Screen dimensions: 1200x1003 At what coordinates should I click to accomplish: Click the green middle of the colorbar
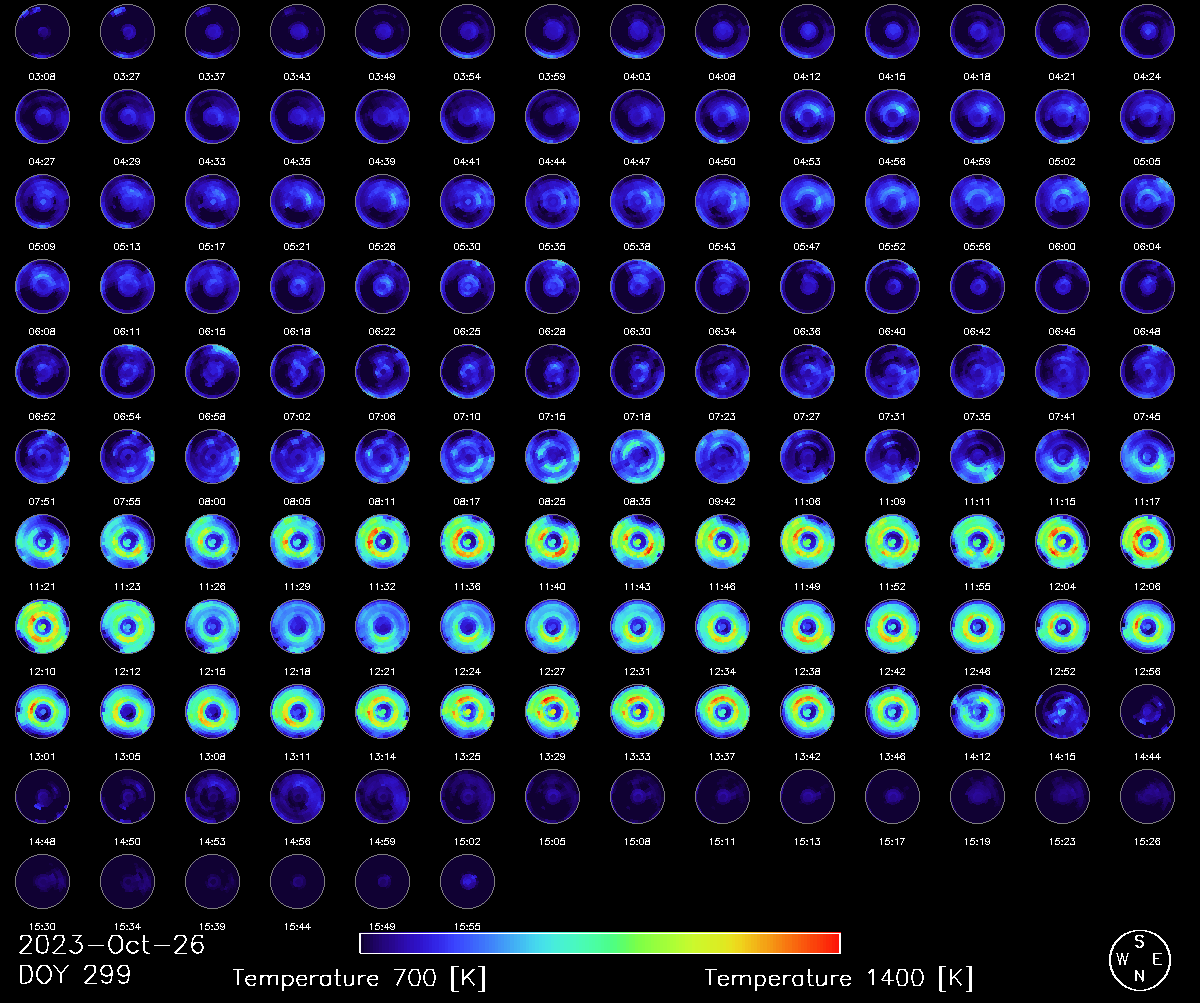pyautogui.click(x=600, y=943)
